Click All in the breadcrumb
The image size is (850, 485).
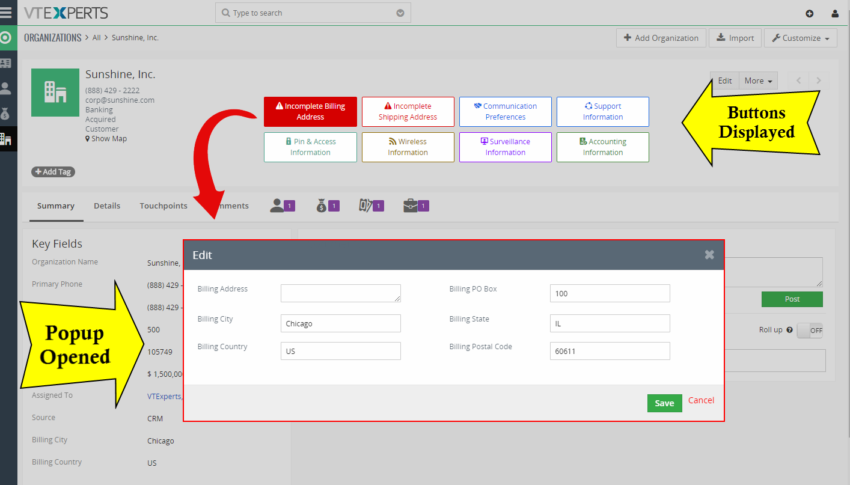pos(96,38)
